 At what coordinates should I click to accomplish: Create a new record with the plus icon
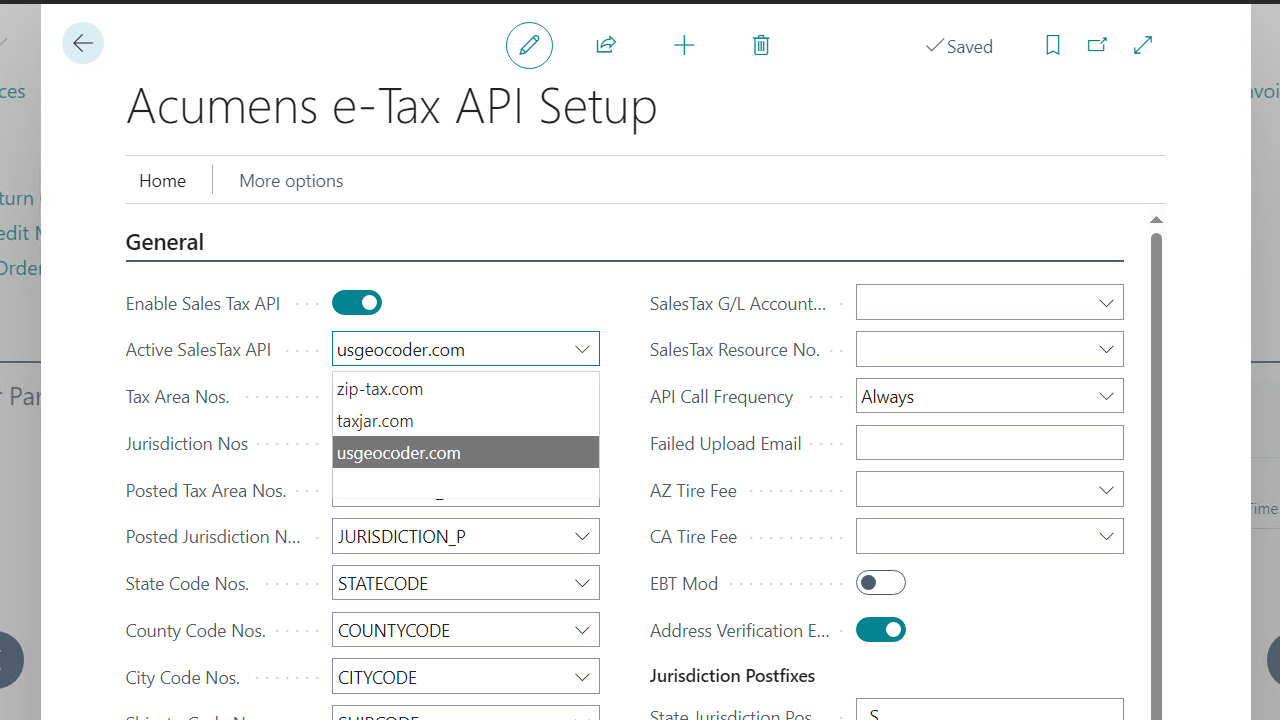684,45
